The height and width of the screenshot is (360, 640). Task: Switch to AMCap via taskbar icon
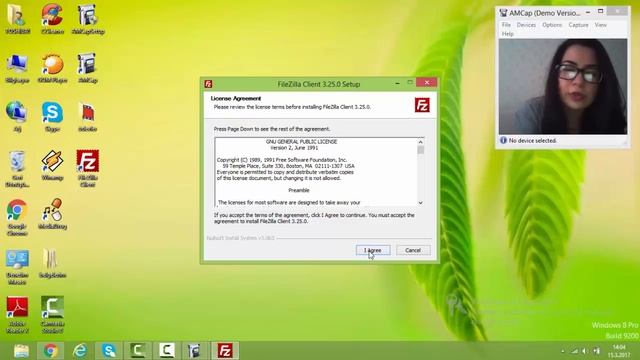tap(194, 351)
